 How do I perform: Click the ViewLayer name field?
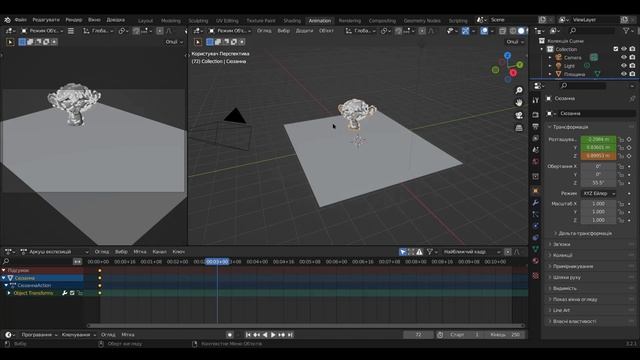click(595, 20)
